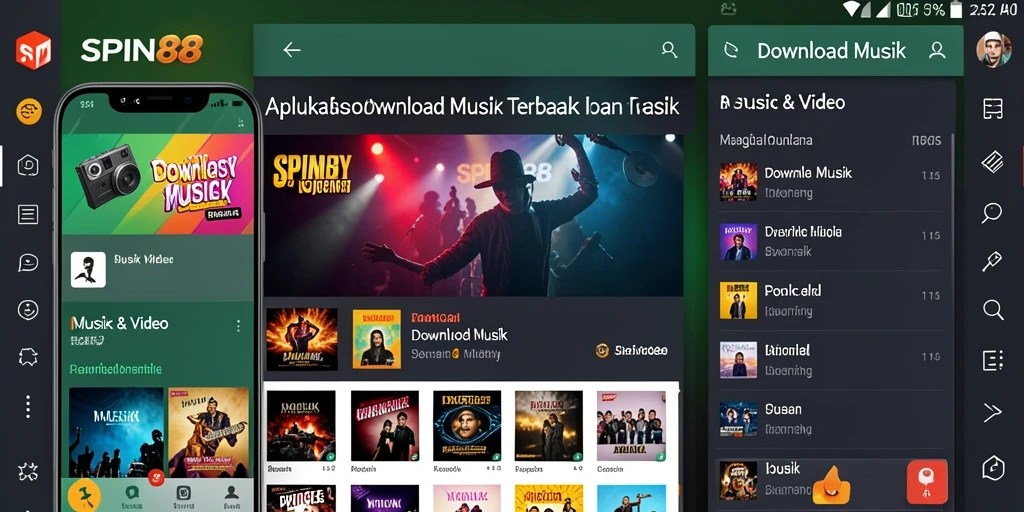1024x512 pixels.
Task: Open the group of men cover in grid
Action: 632,426
